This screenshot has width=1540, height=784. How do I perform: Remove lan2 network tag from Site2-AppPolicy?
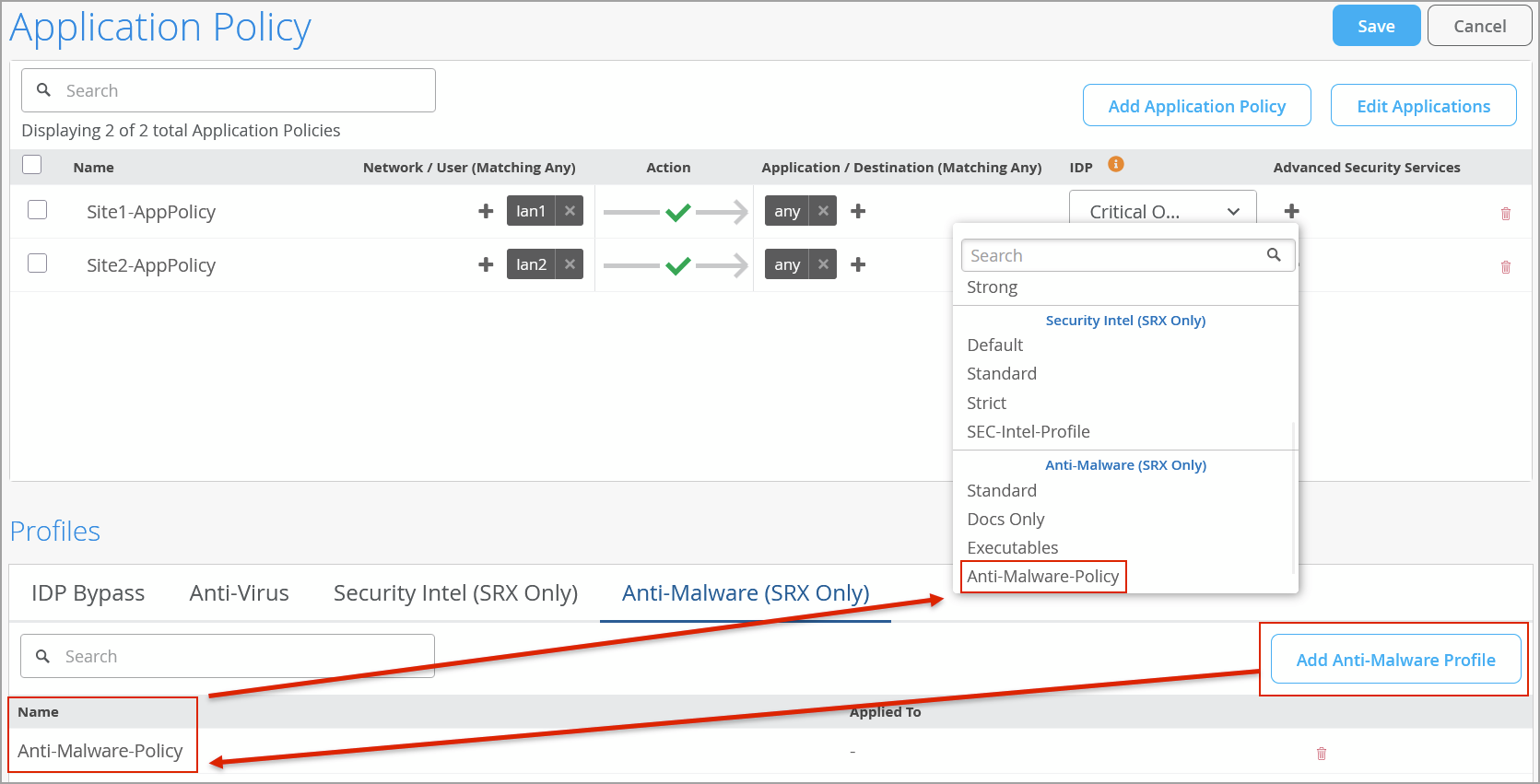[570, 264]
